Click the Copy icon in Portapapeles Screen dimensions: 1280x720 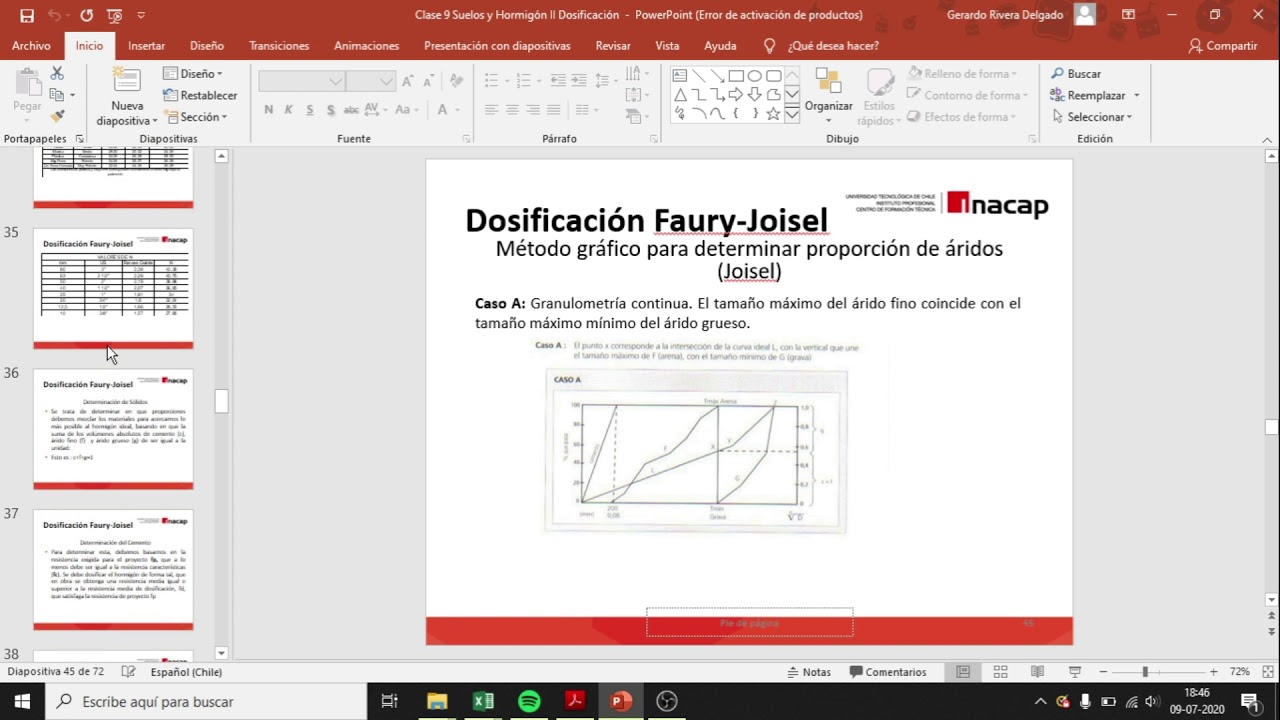(57, 95)
